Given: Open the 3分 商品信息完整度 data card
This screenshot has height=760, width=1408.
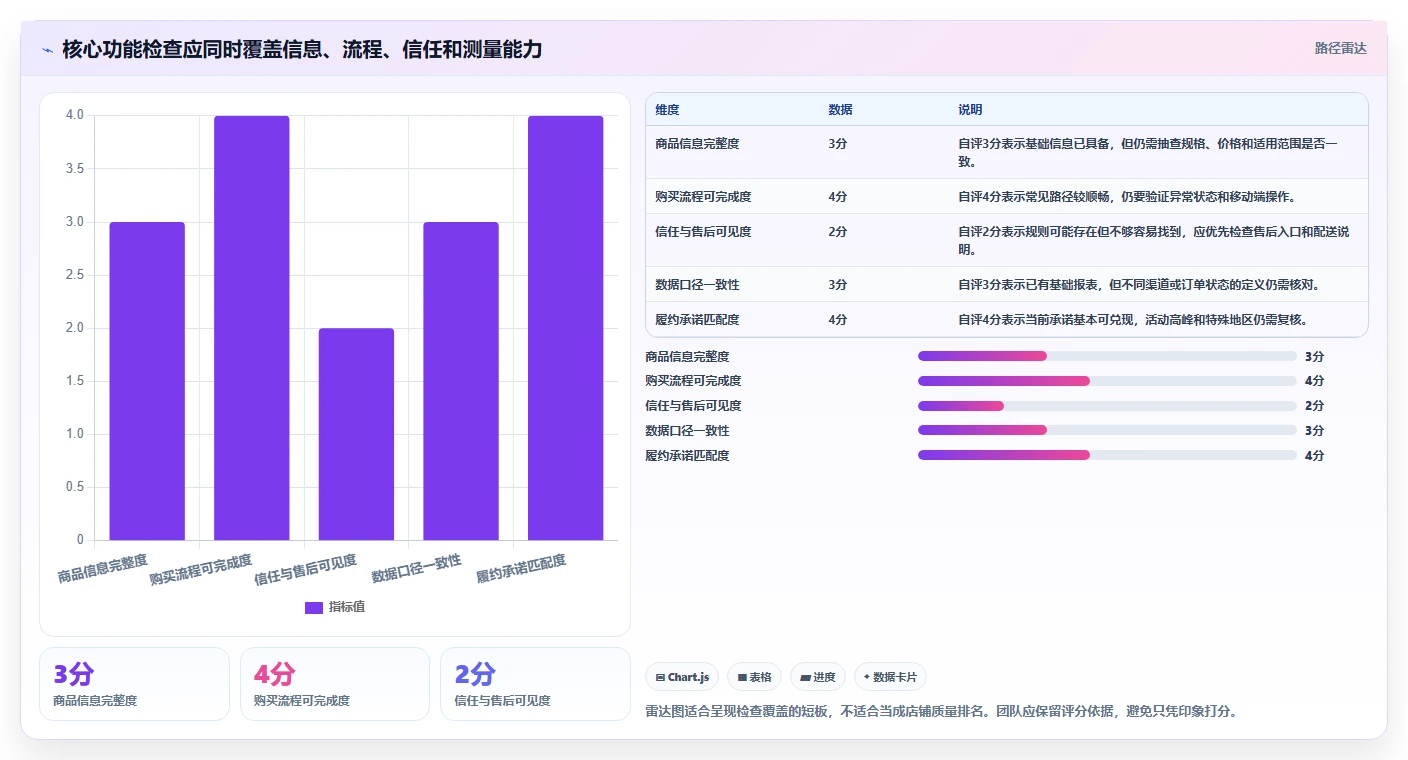Looking at the screenshot, I should click(x=134, y=684).
